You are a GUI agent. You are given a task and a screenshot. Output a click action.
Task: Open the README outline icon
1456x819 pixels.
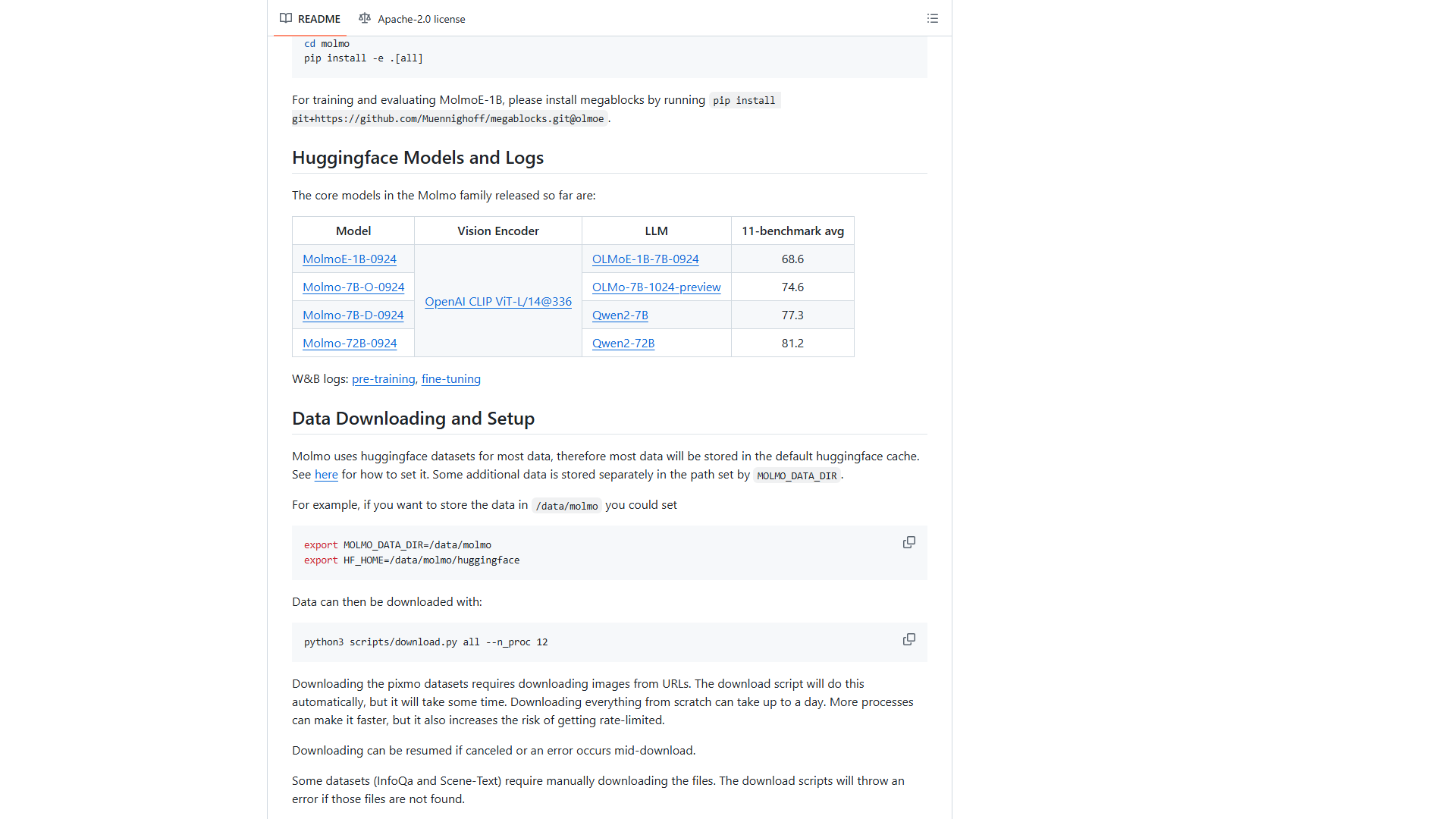pyautogui.click(x=932, y=18)
